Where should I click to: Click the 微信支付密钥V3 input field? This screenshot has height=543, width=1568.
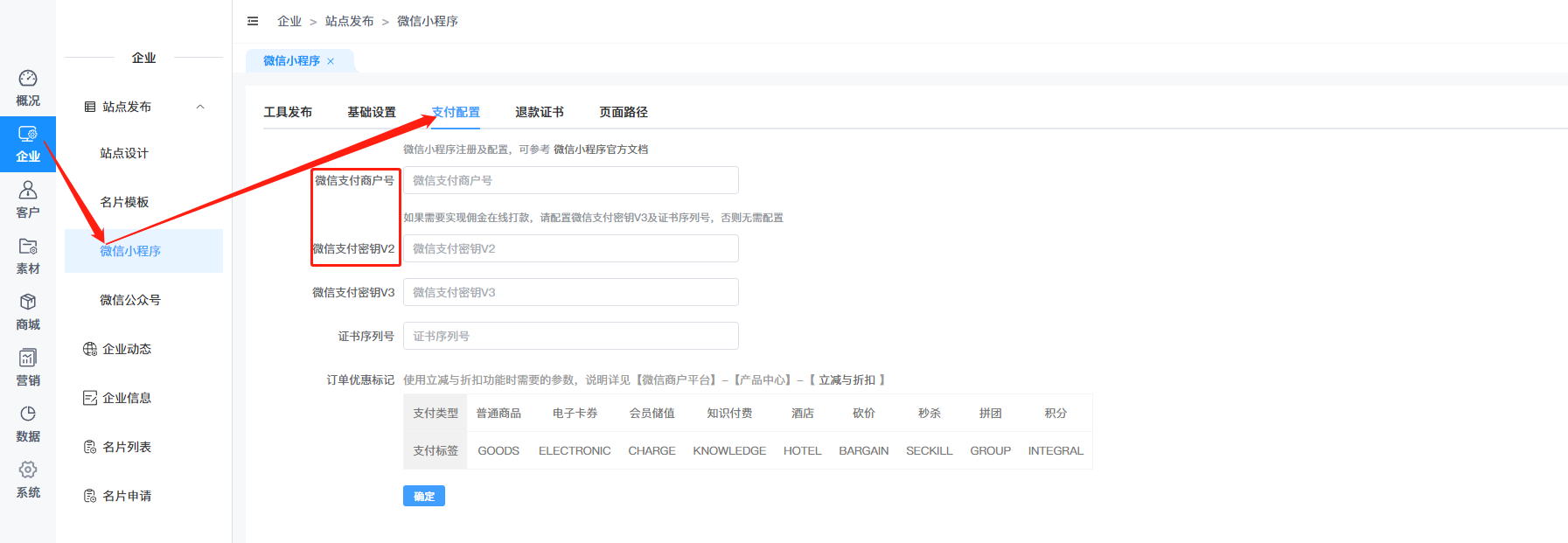pos(570,292)
